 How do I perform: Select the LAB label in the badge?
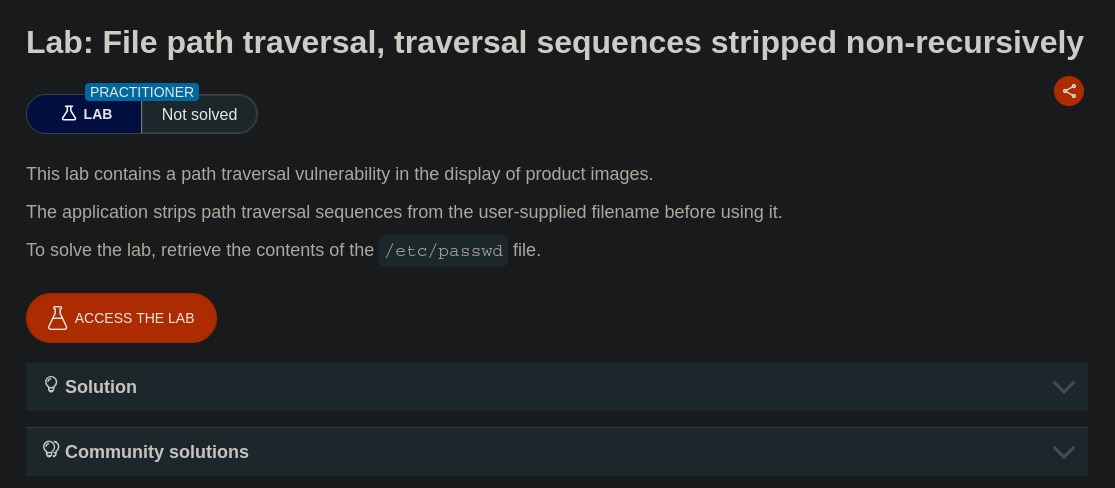coord(98,114)
